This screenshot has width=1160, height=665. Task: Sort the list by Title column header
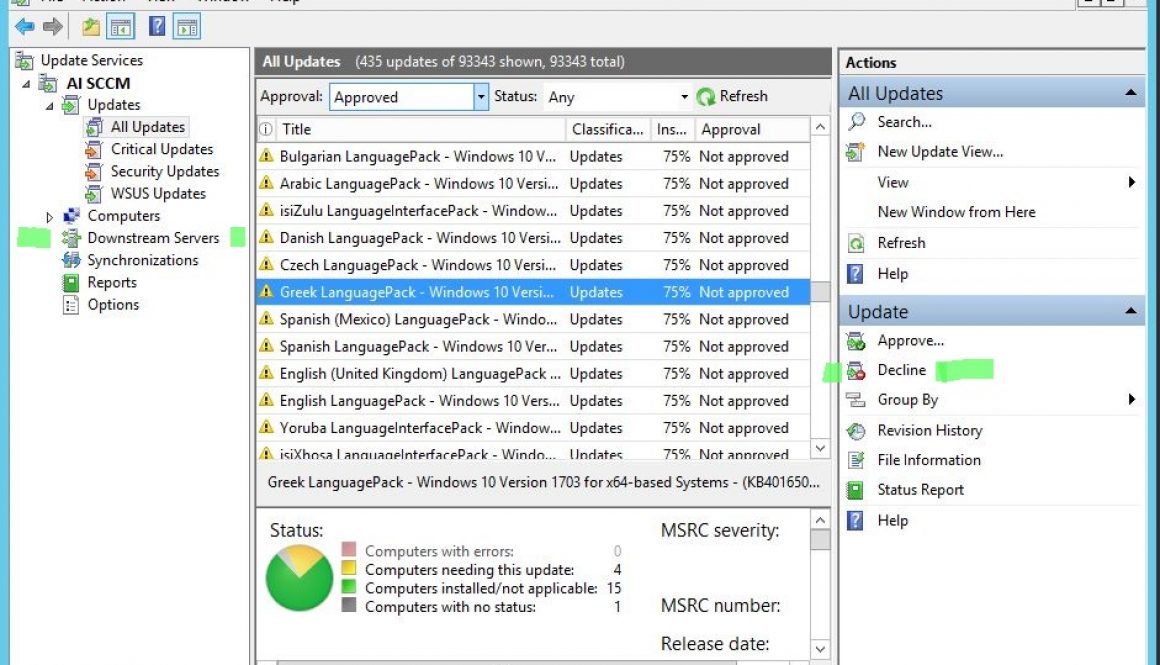297,129
